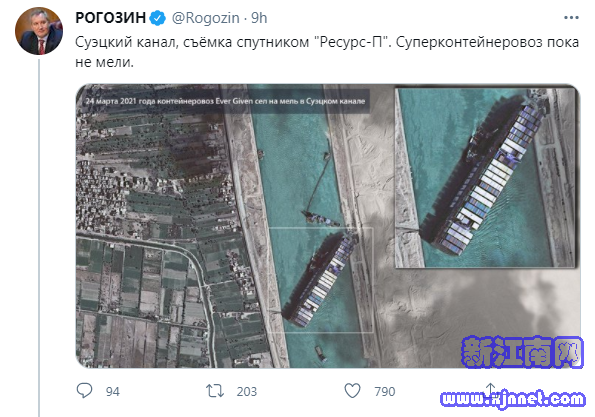Click the РОГОЗИН display name
This screenshot has width=595, height=417.
(111, 18)
